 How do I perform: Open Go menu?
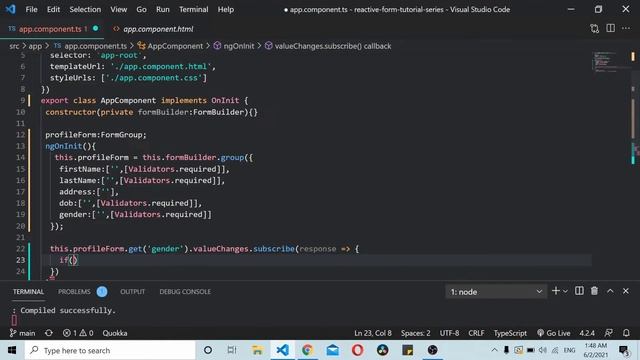coord(141,9)
